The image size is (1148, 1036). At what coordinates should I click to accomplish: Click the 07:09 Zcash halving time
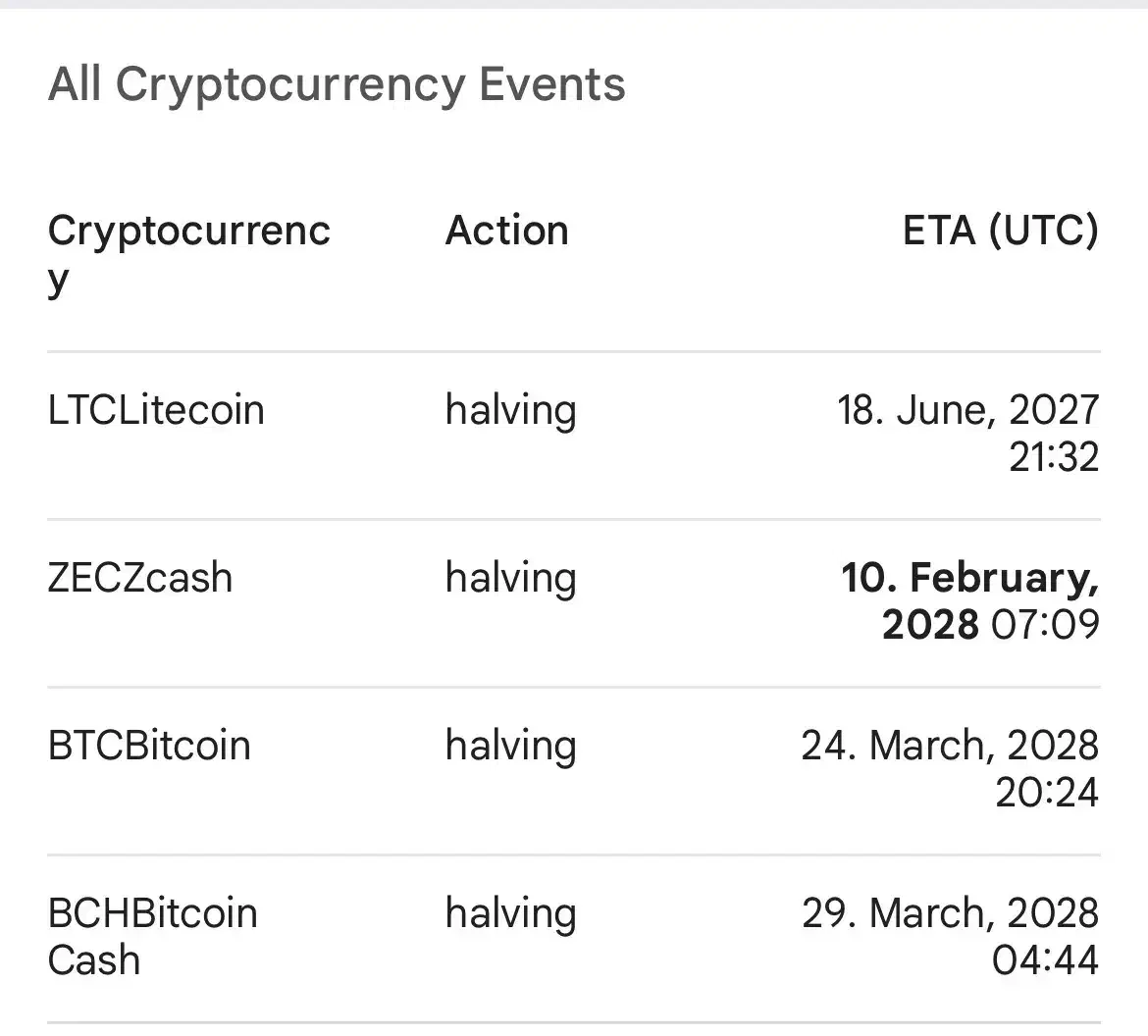pyautogui.click(x=1045, y=625)
